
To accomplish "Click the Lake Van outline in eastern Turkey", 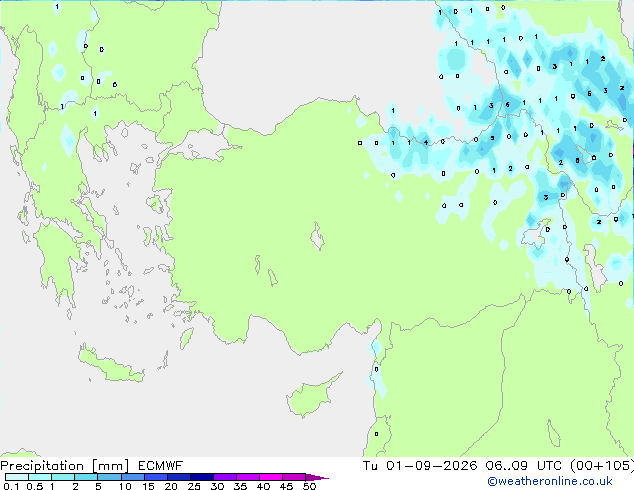I will click(x=537, y=234).
